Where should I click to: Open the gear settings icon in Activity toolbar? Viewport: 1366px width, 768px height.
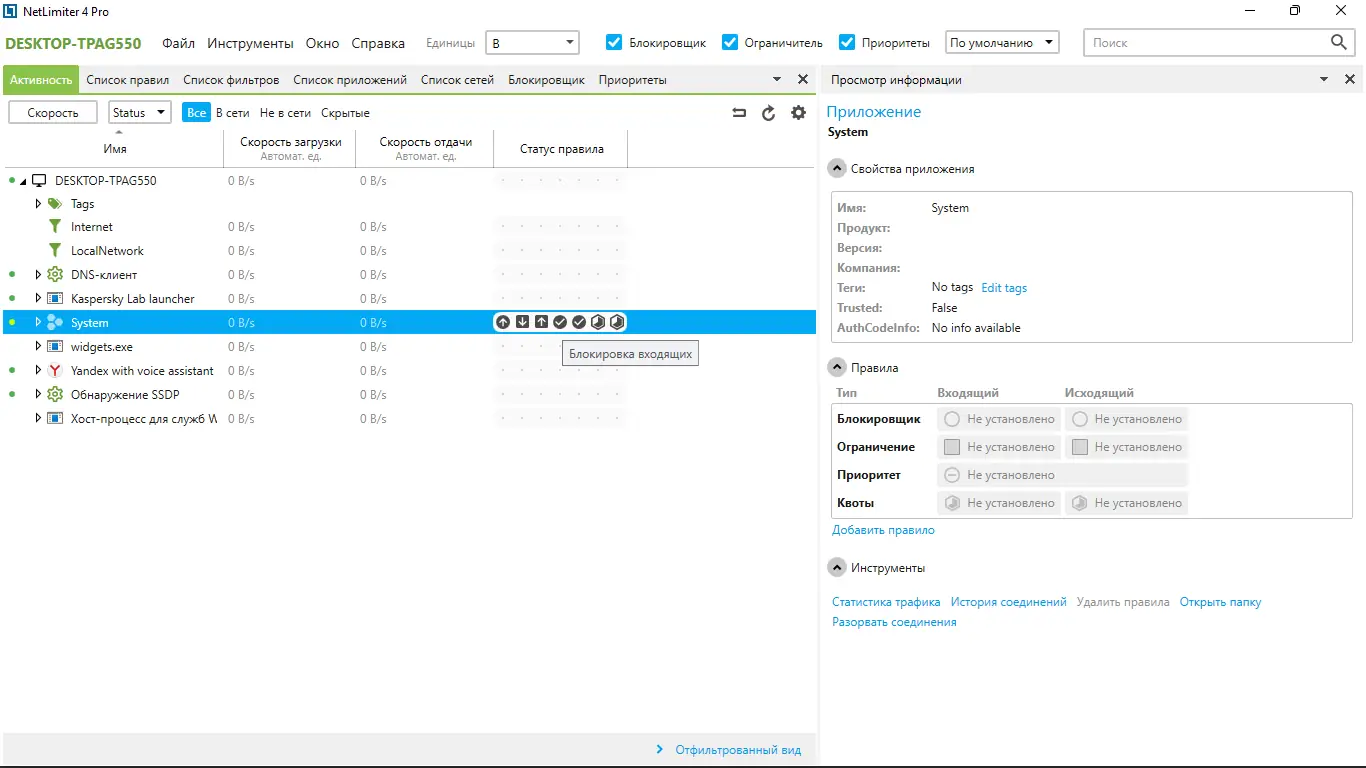coord(798,113)
